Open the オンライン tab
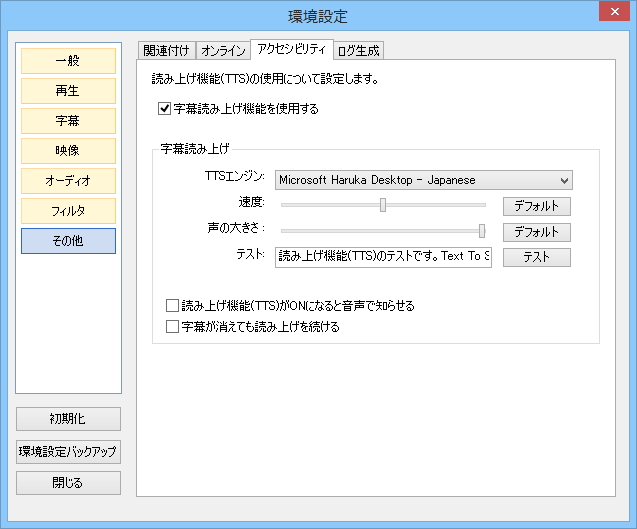The image size is (637, 529). point(223,51)
